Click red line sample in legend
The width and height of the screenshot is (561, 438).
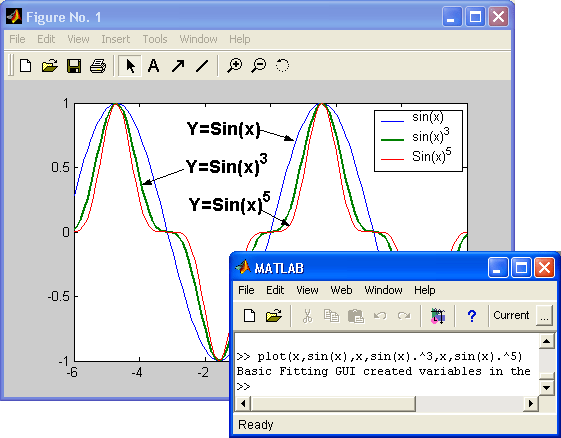(392, 159)
